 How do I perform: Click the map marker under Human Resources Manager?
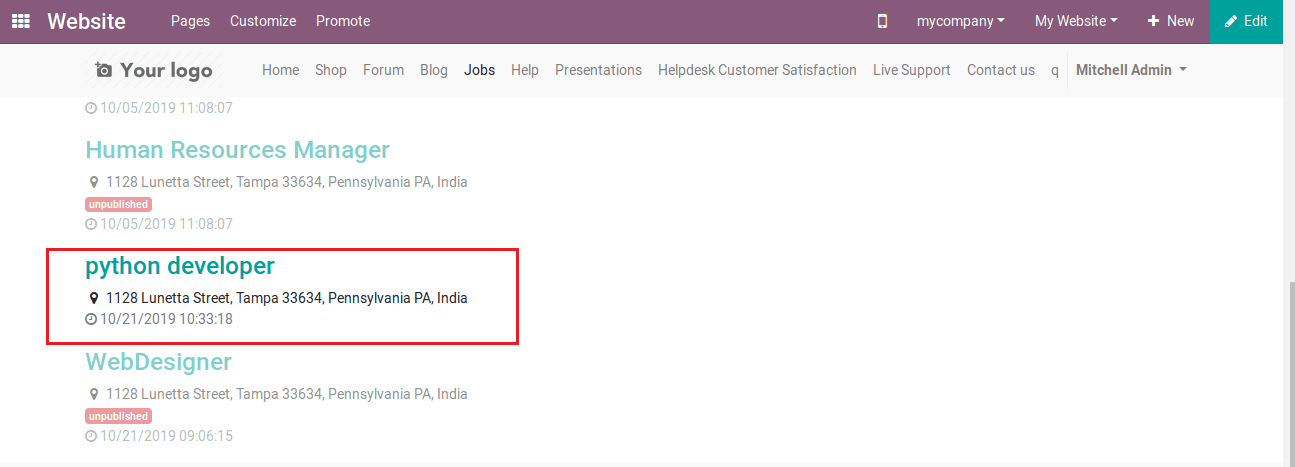94,182
